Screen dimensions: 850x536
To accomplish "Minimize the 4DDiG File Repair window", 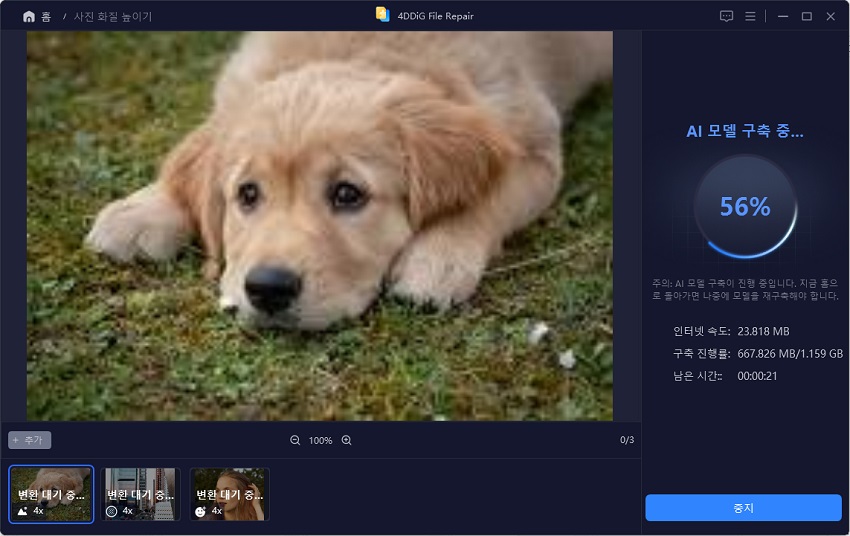I will pos(784,16).
